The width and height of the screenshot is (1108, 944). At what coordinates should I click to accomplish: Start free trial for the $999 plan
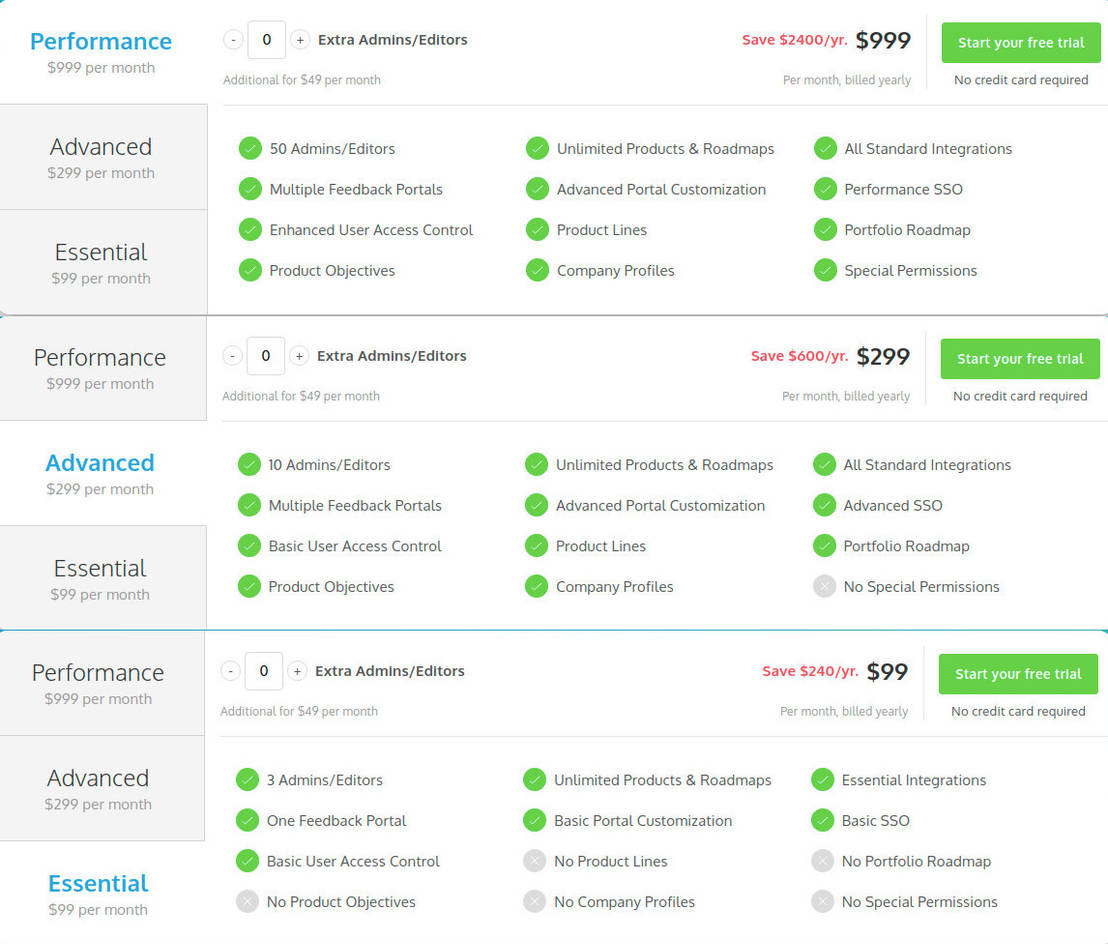click(x=1021, y=42)
